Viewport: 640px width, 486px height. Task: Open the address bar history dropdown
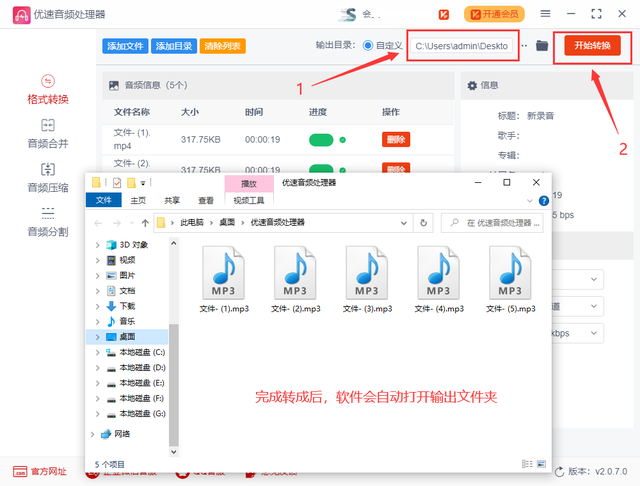point(404,223)
